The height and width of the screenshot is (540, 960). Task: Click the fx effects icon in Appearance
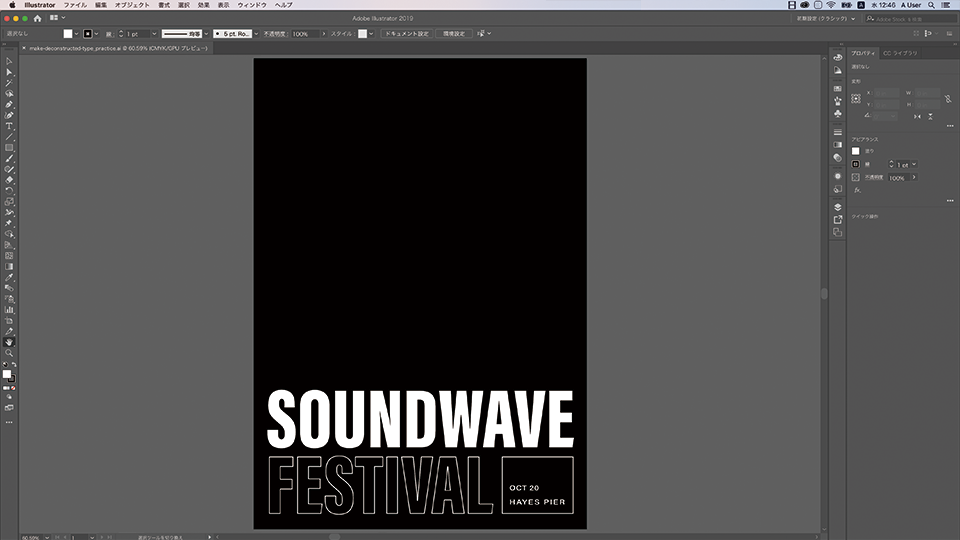[x=857, y=190]
